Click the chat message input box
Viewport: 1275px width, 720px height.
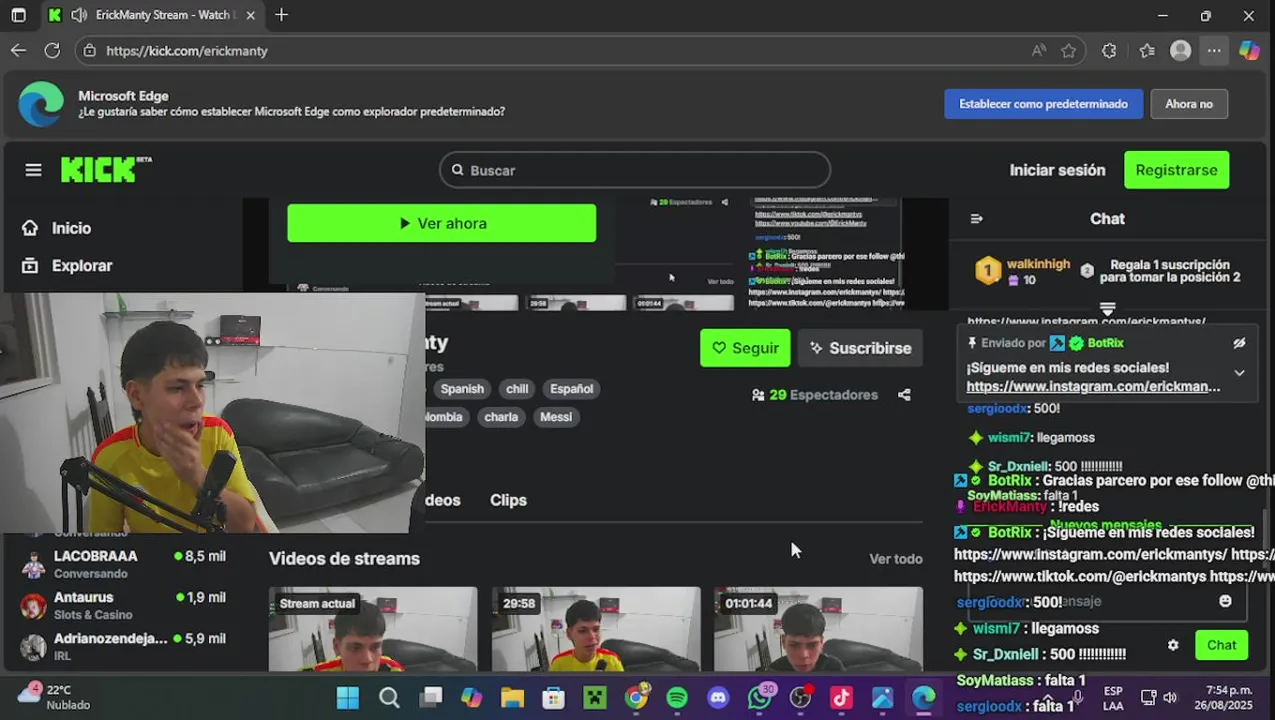[x=1100, y=601]
